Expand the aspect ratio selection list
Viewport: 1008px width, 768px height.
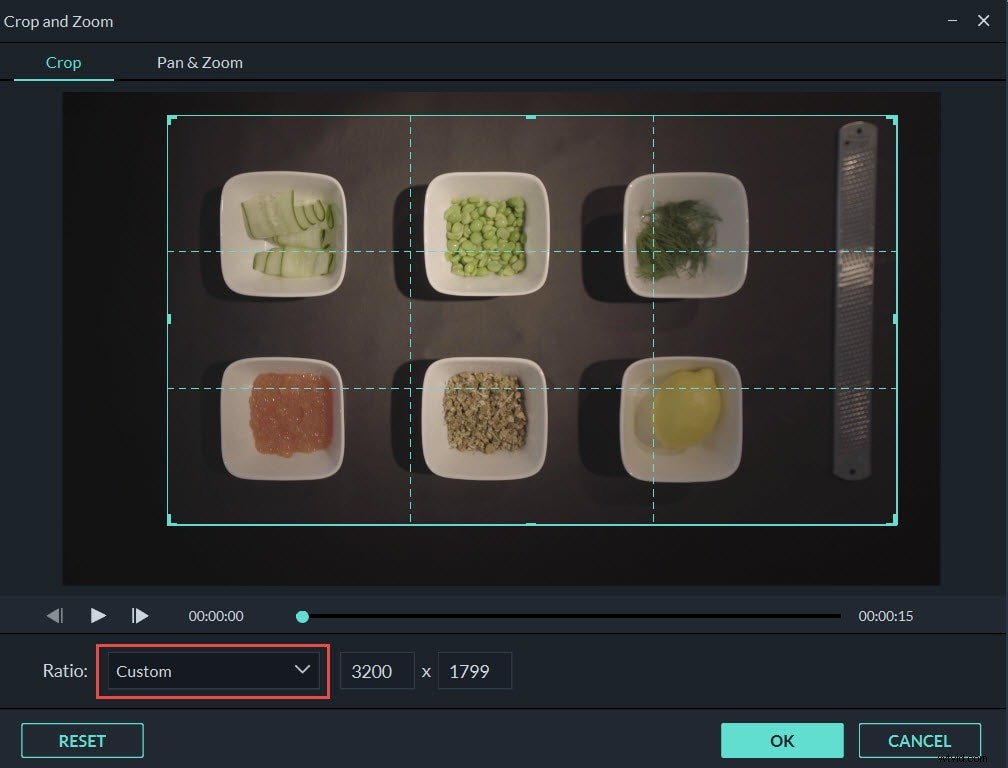pyautogui.click(x=211, y=671)
